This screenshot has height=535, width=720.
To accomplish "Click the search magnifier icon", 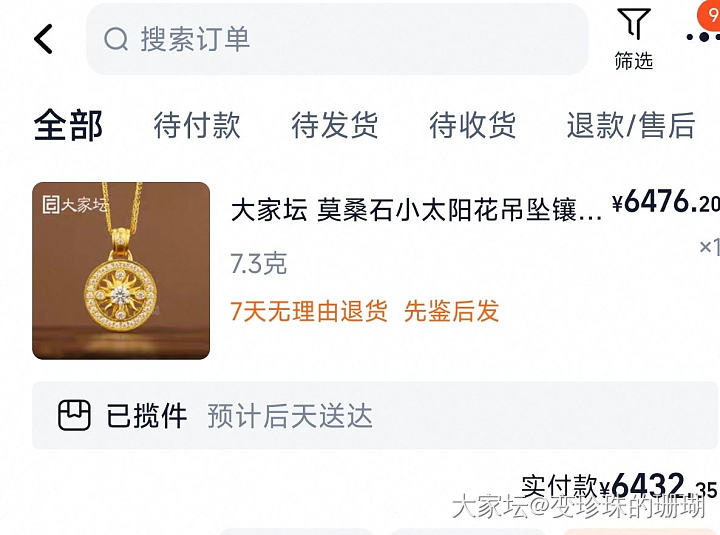I will [116, 39].
